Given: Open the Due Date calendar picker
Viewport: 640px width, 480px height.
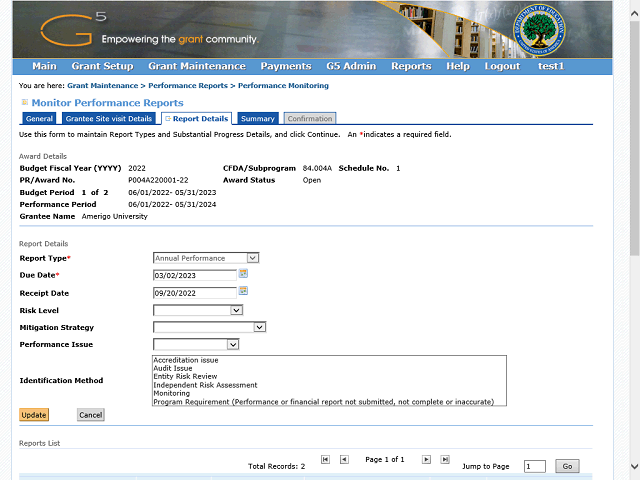Looking at the screenshot, I should tap(243, 273).
